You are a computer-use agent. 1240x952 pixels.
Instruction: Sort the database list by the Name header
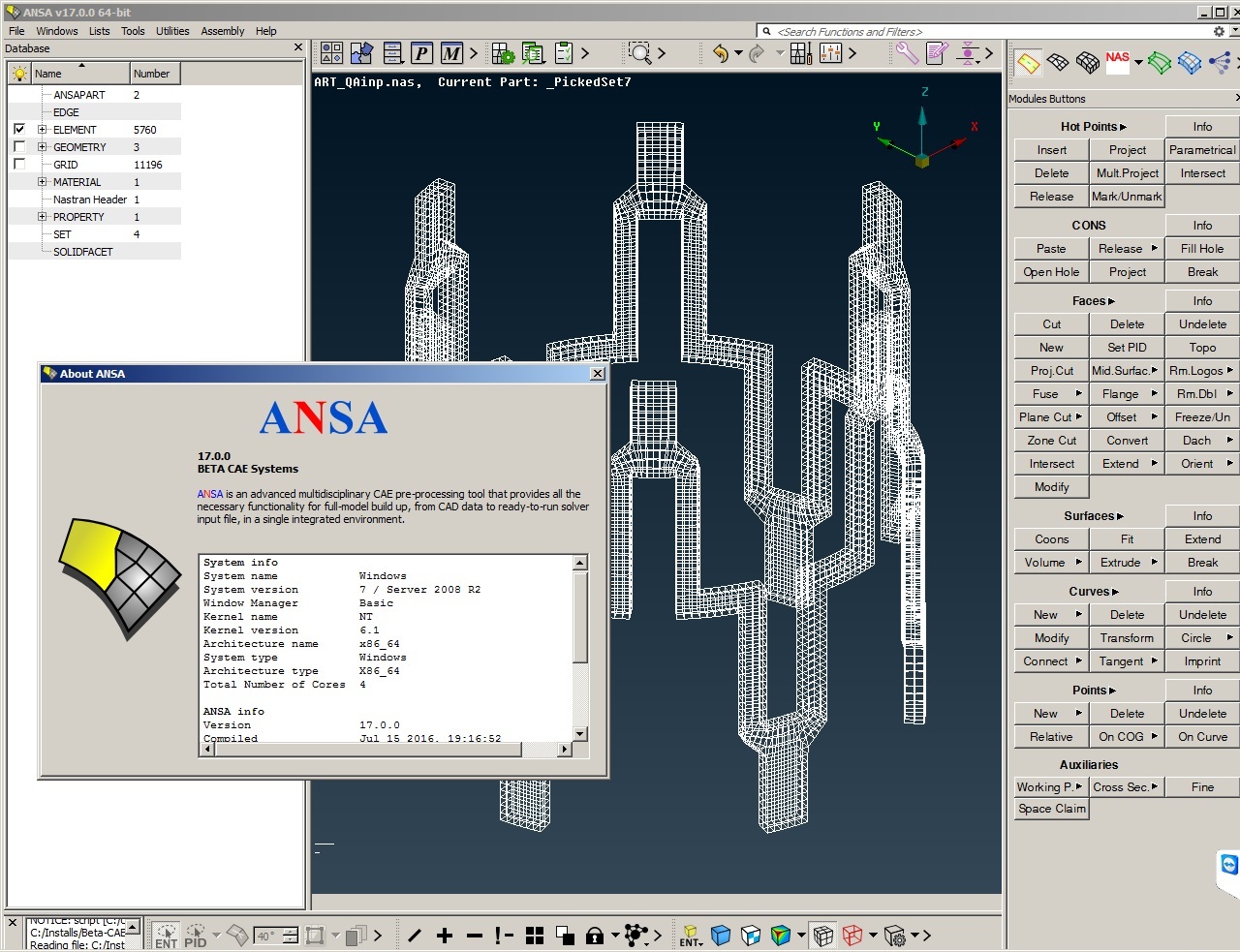81,74
